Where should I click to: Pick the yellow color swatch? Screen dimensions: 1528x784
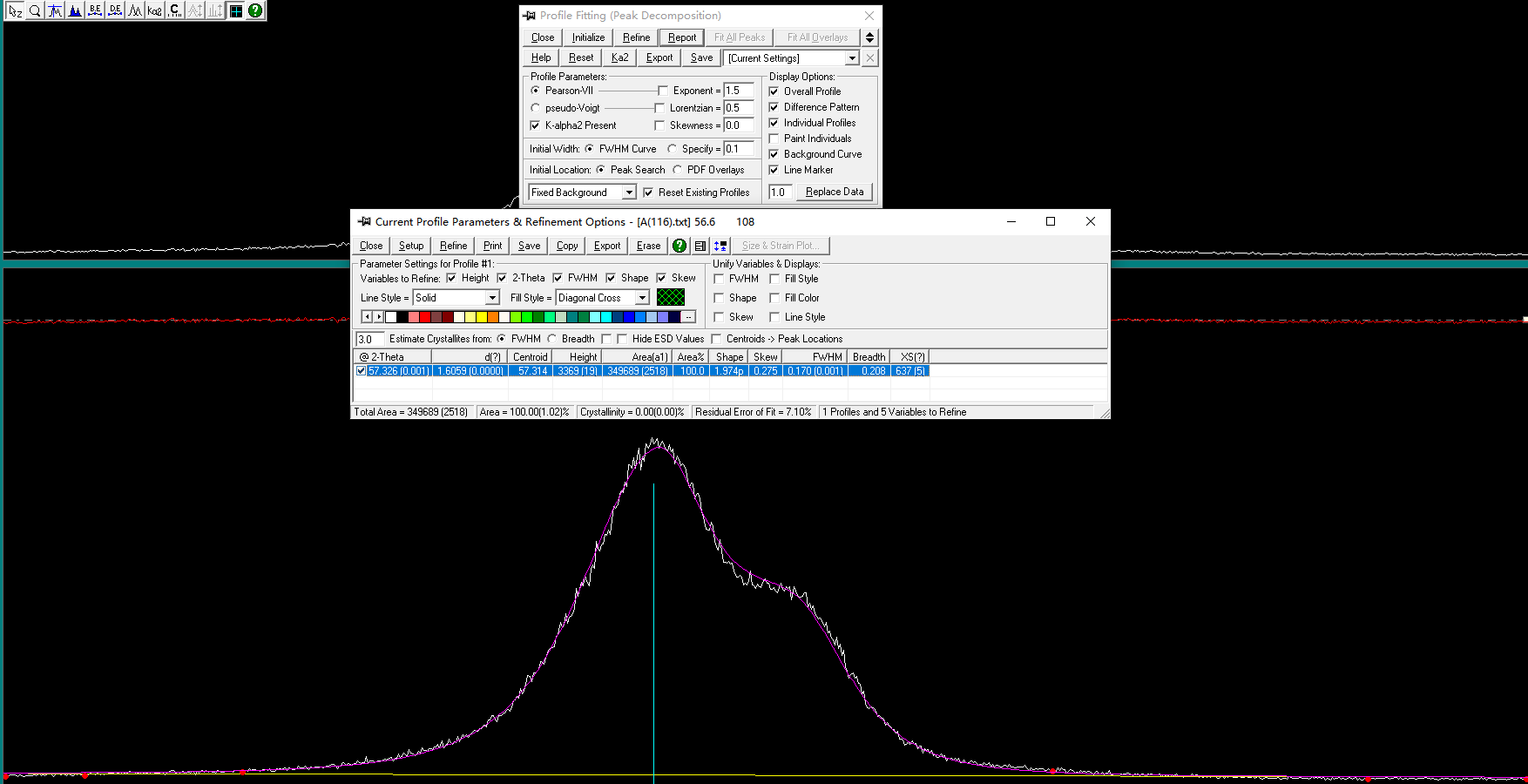click(x=482, y=317)
